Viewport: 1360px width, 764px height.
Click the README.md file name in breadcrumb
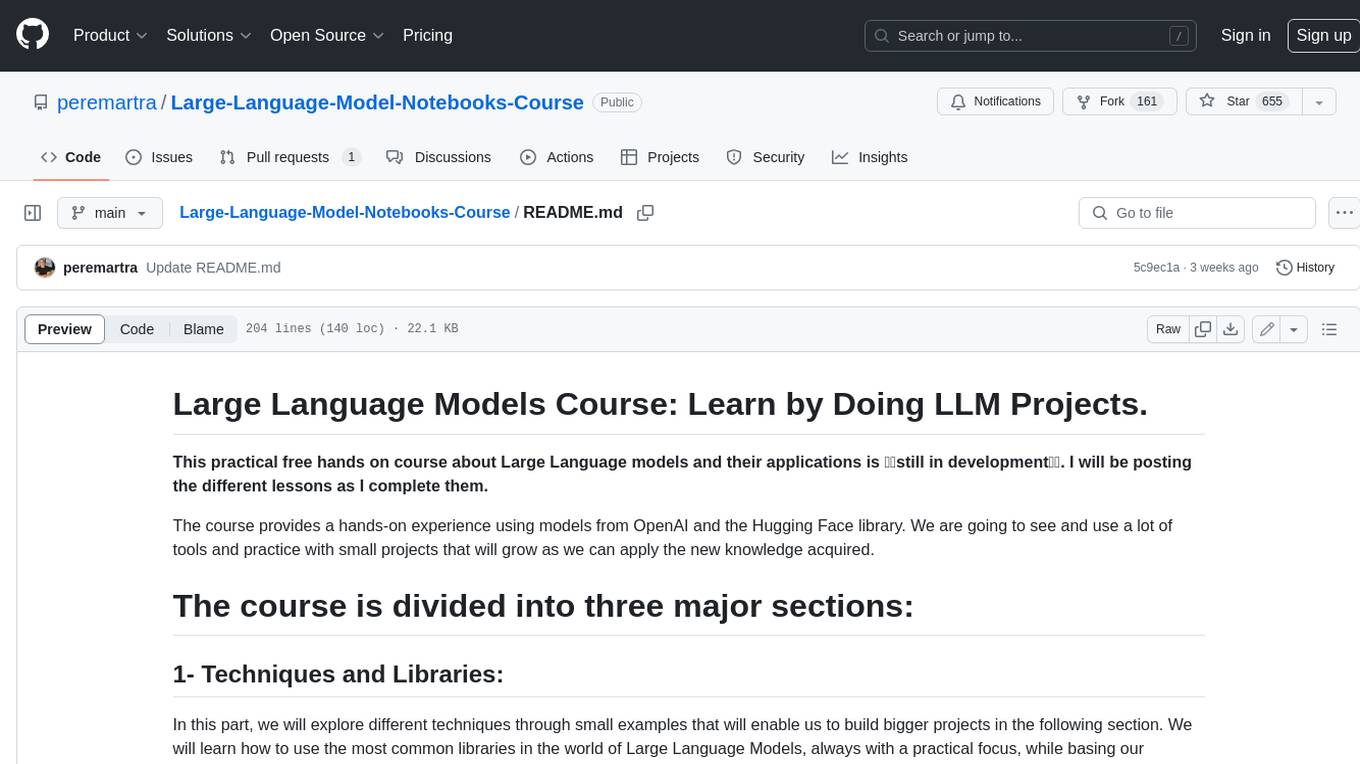pos(573,213)
